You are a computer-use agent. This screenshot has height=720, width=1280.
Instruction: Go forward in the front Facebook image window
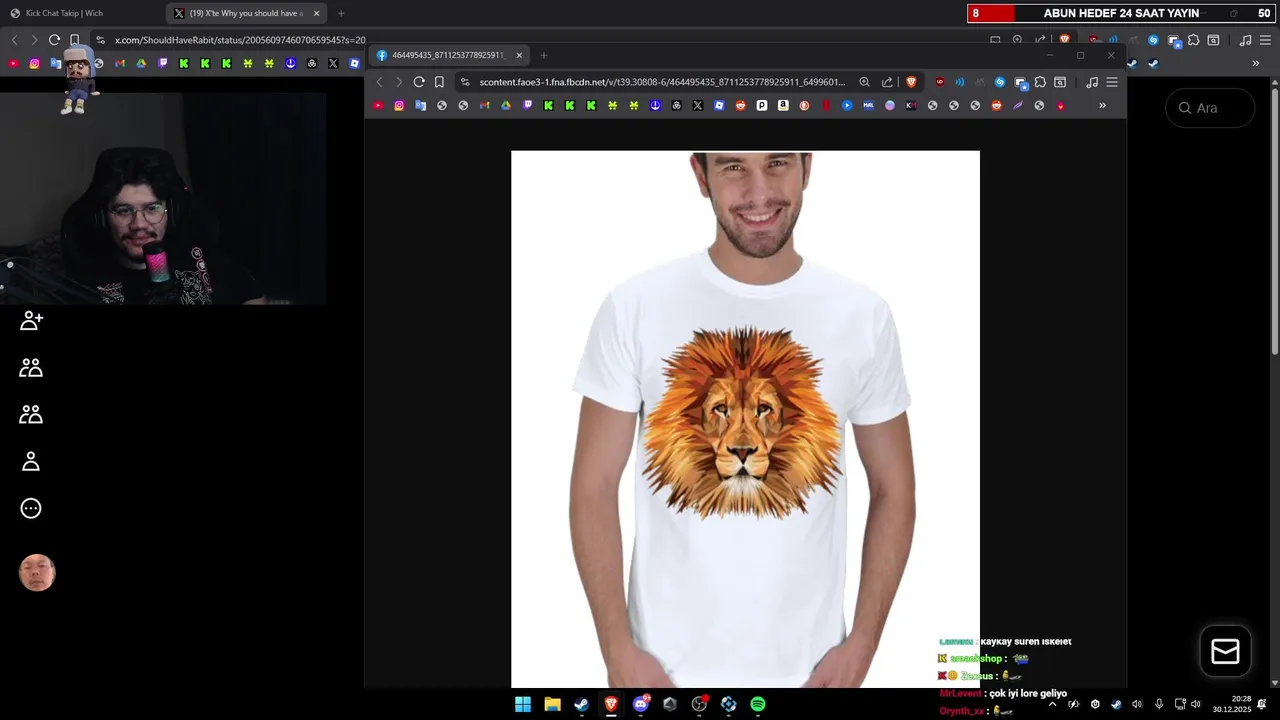pos(398,82)
